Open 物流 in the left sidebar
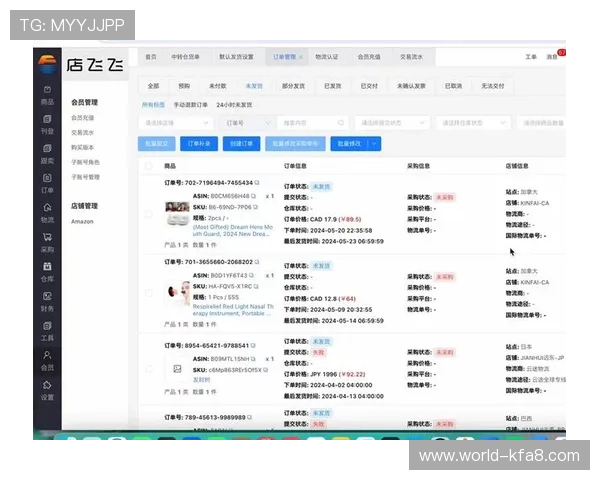Viewport: 600px width, 480px height. pyautogui.click(x=47, y=213)
